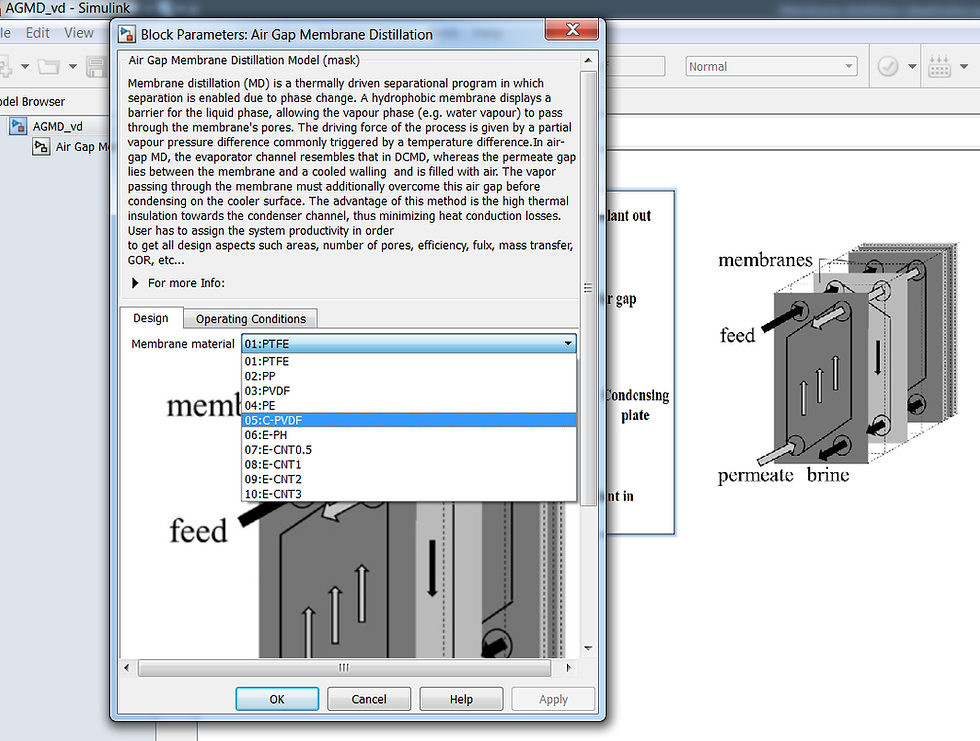The width and height of the screenshot is (980, 741).
Task: Open the Design tab
Action: 151,318
